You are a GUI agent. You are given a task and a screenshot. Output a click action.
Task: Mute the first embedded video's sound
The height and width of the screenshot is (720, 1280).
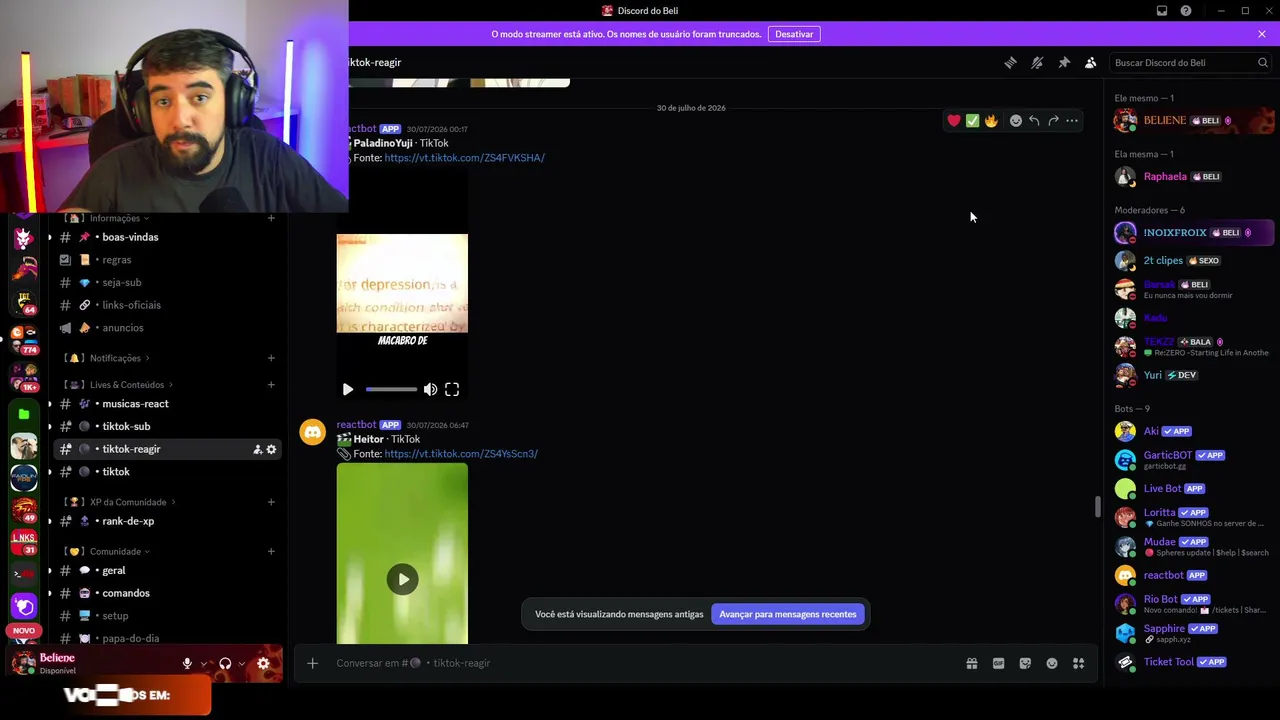[430, 389]
